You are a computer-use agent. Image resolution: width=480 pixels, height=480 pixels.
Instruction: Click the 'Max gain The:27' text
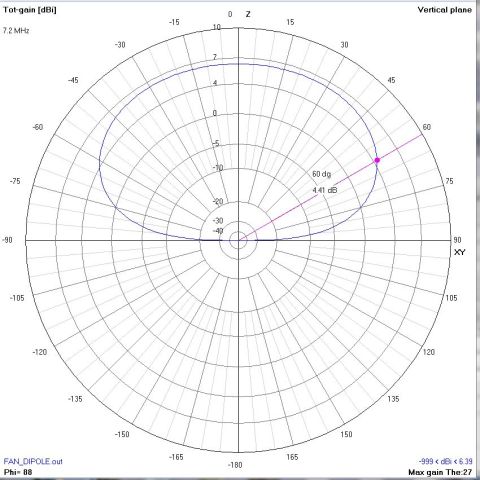pyautogui.click(x=440, y=472)
